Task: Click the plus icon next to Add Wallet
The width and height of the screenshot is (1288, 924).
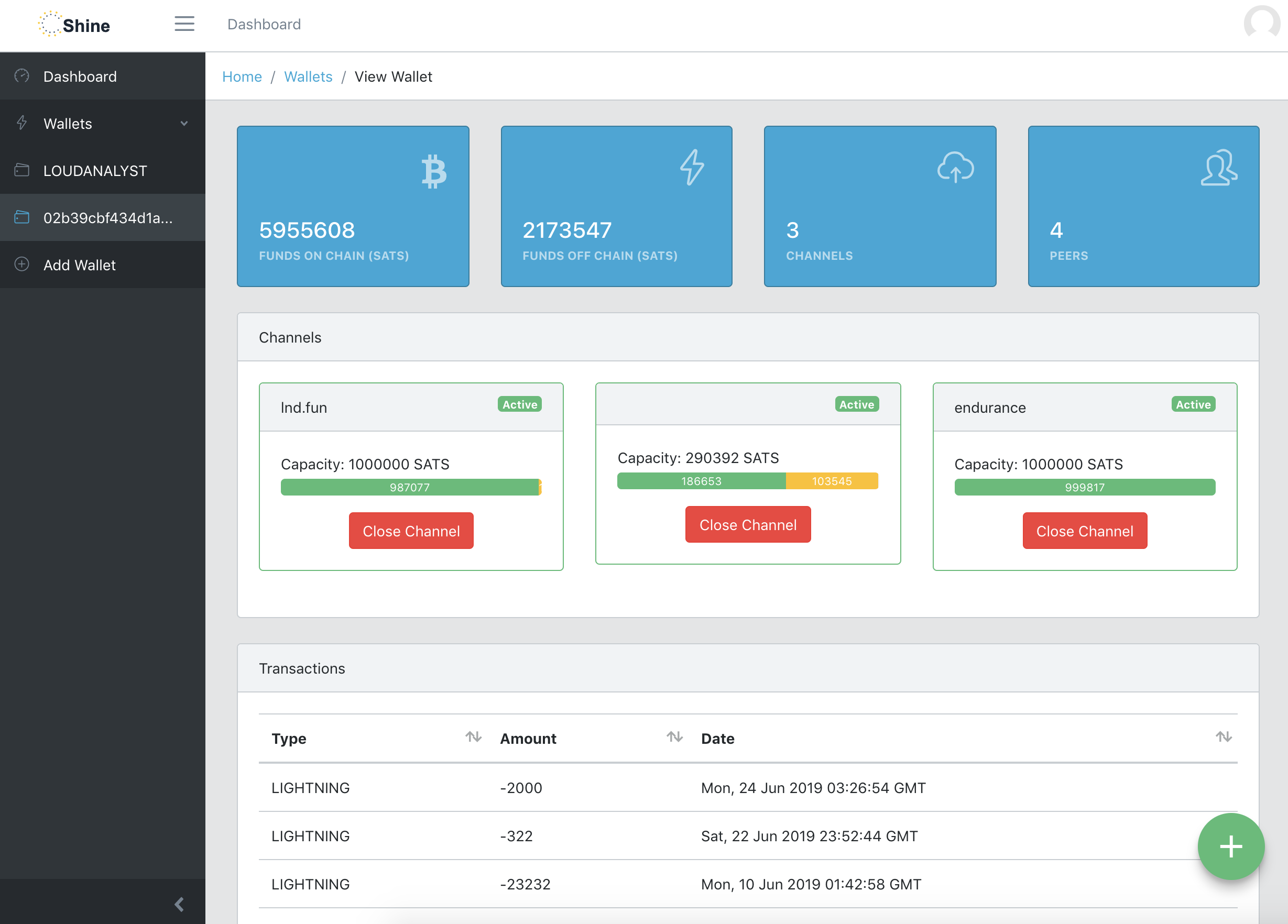Action: pyautogui.click(x=21, y=265)
